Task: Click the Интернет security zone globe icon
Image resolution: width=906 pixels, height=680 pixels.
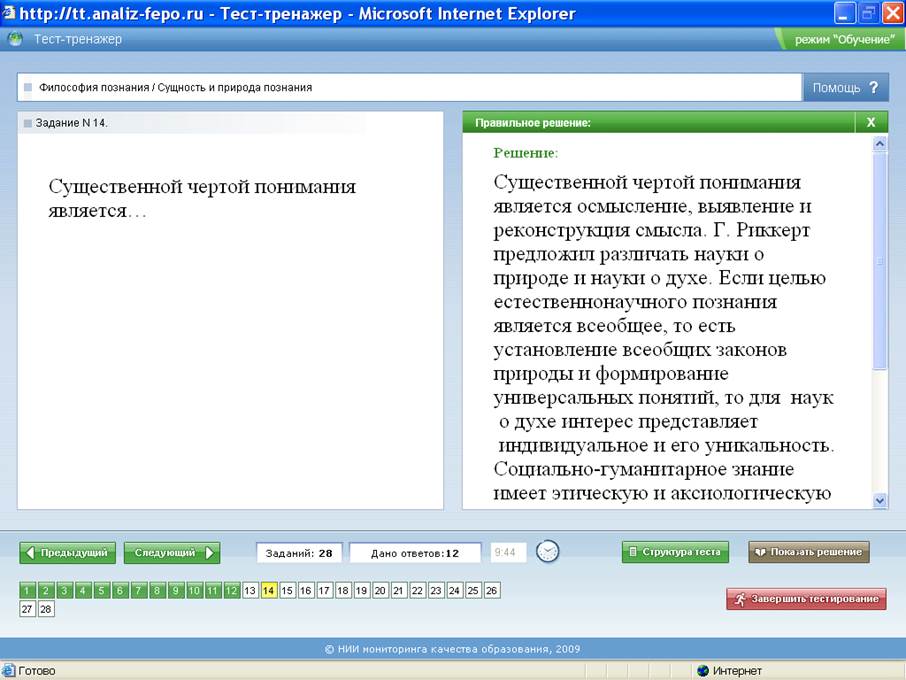Action: [703, 671]
